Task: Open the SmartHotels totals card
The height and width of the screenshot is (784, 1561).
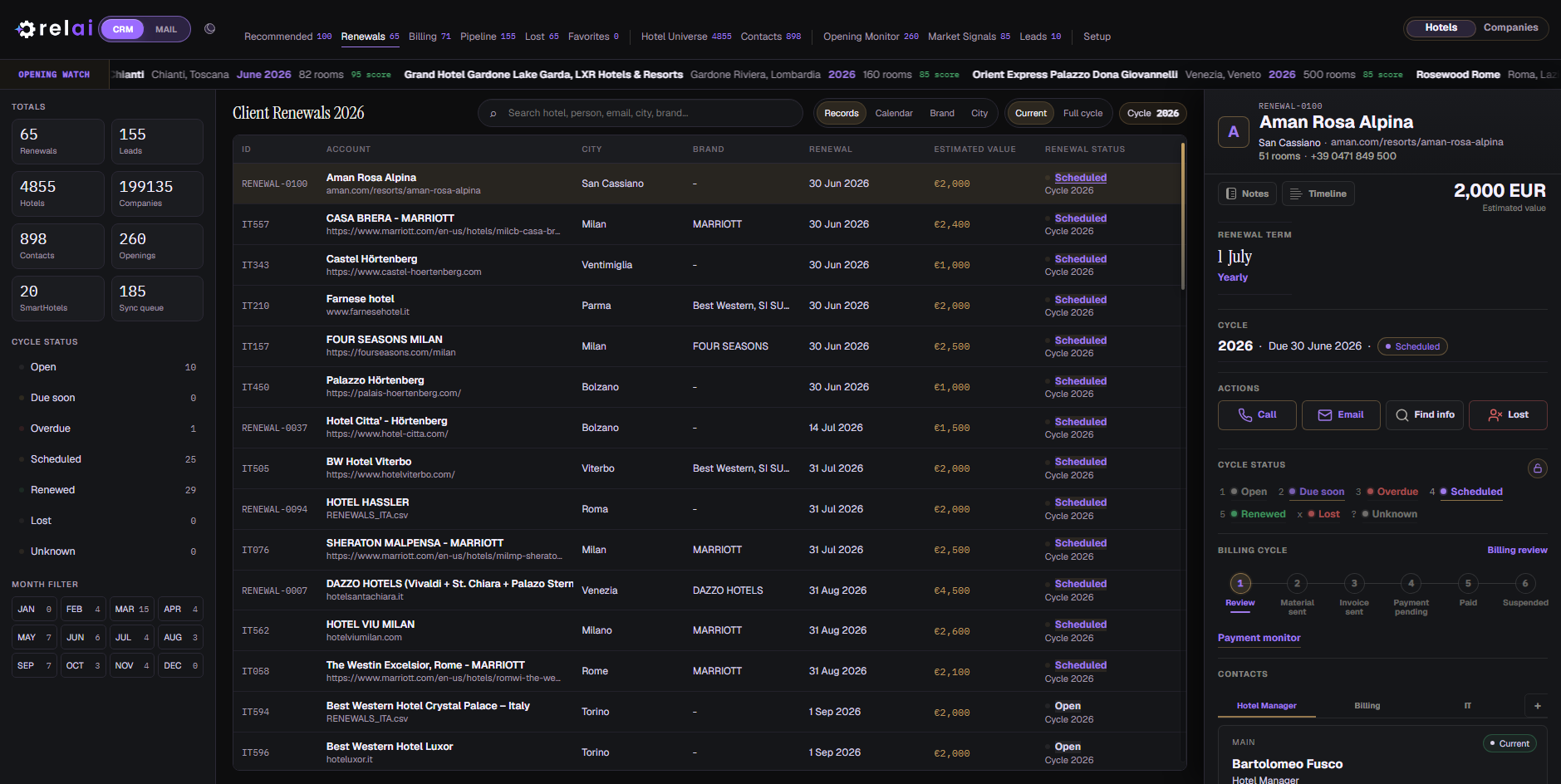Action: (x=58, y=298)
